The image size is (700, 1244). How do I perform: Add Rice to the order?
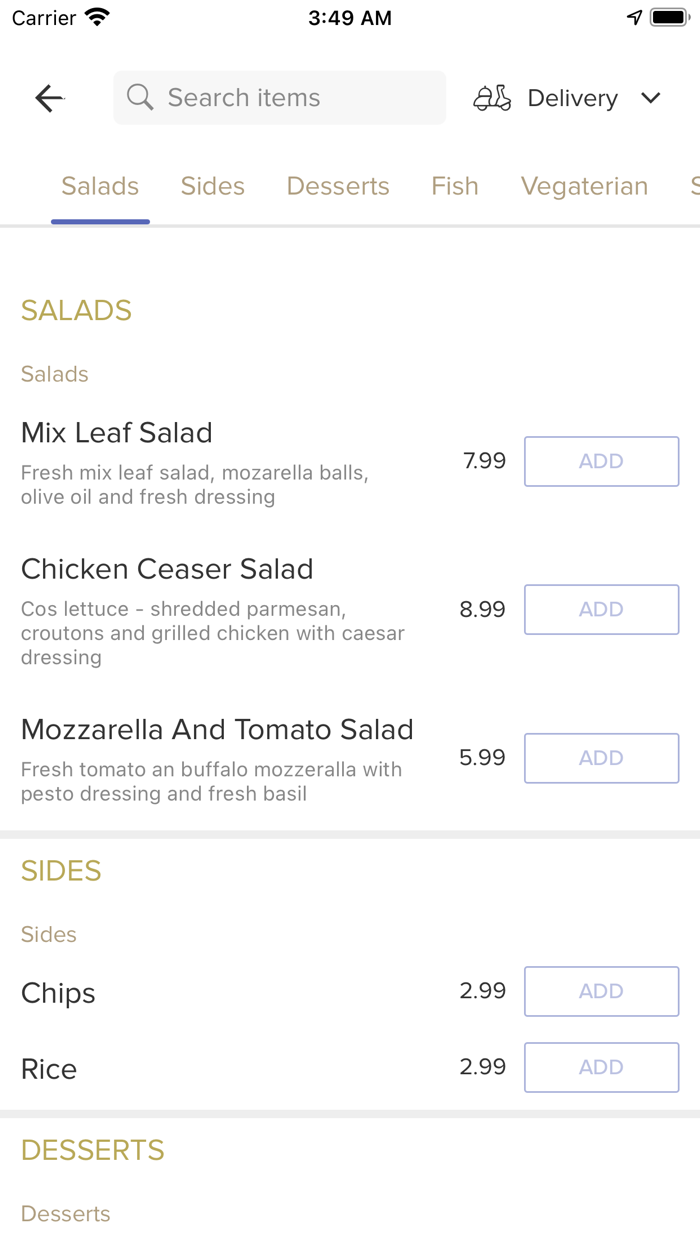[x=601, y=1067]
